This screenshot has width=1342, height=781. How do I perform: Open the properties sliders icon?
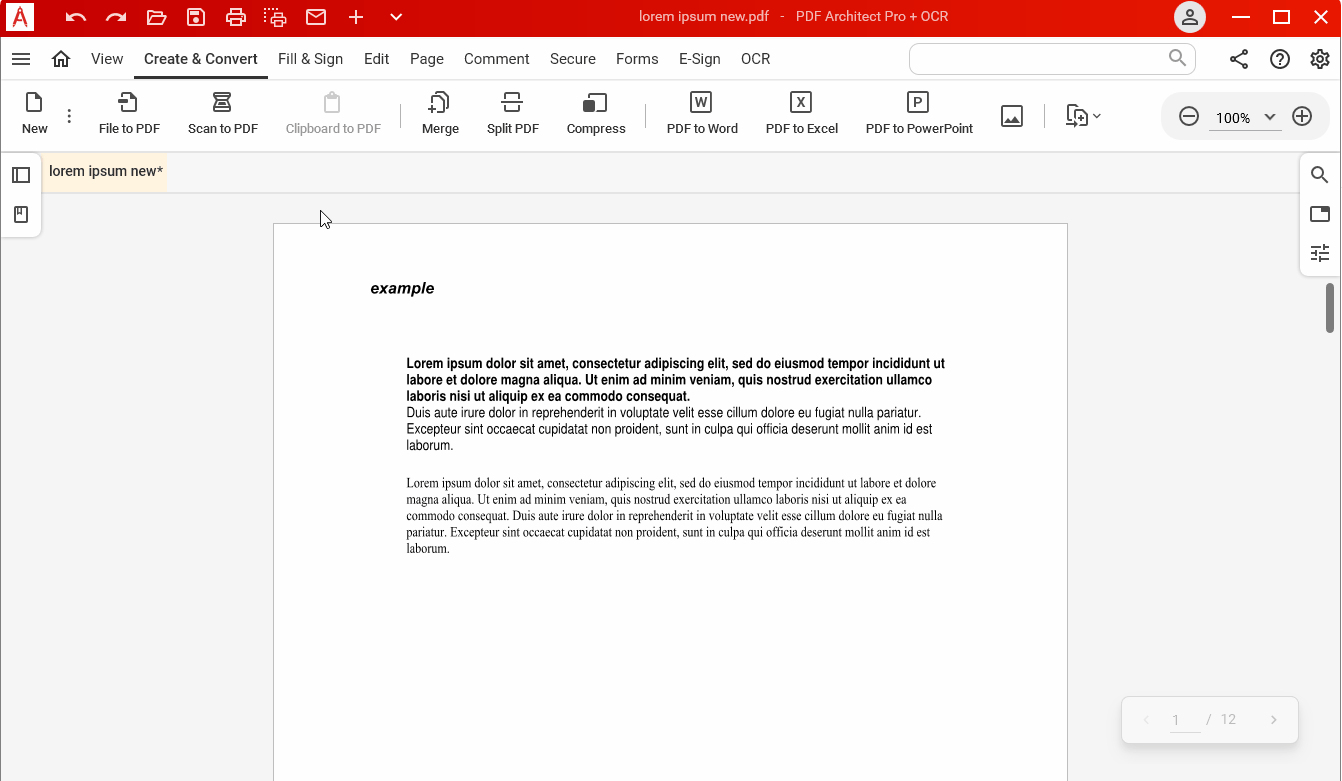click(x=1320, y=253)
